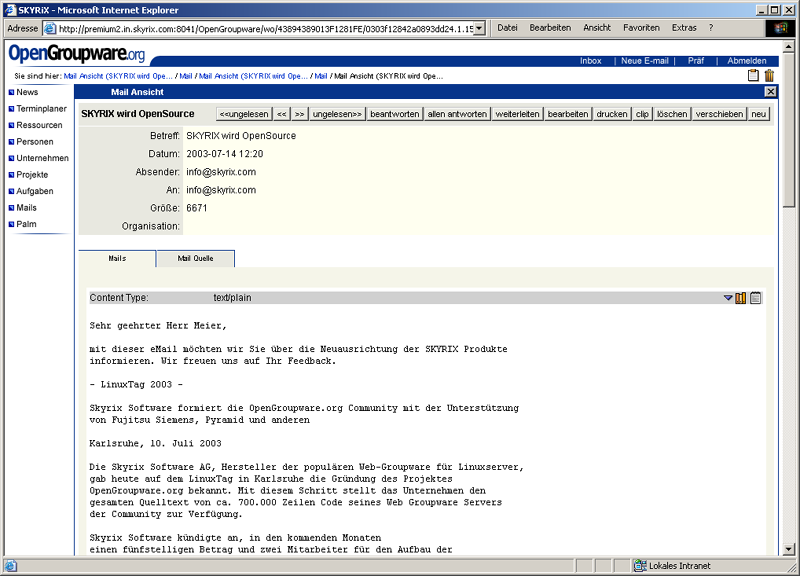Viewport: 800px width, 576px height.
Task: Open Aufgaben in the sidebar
Action: pos(35,191)
